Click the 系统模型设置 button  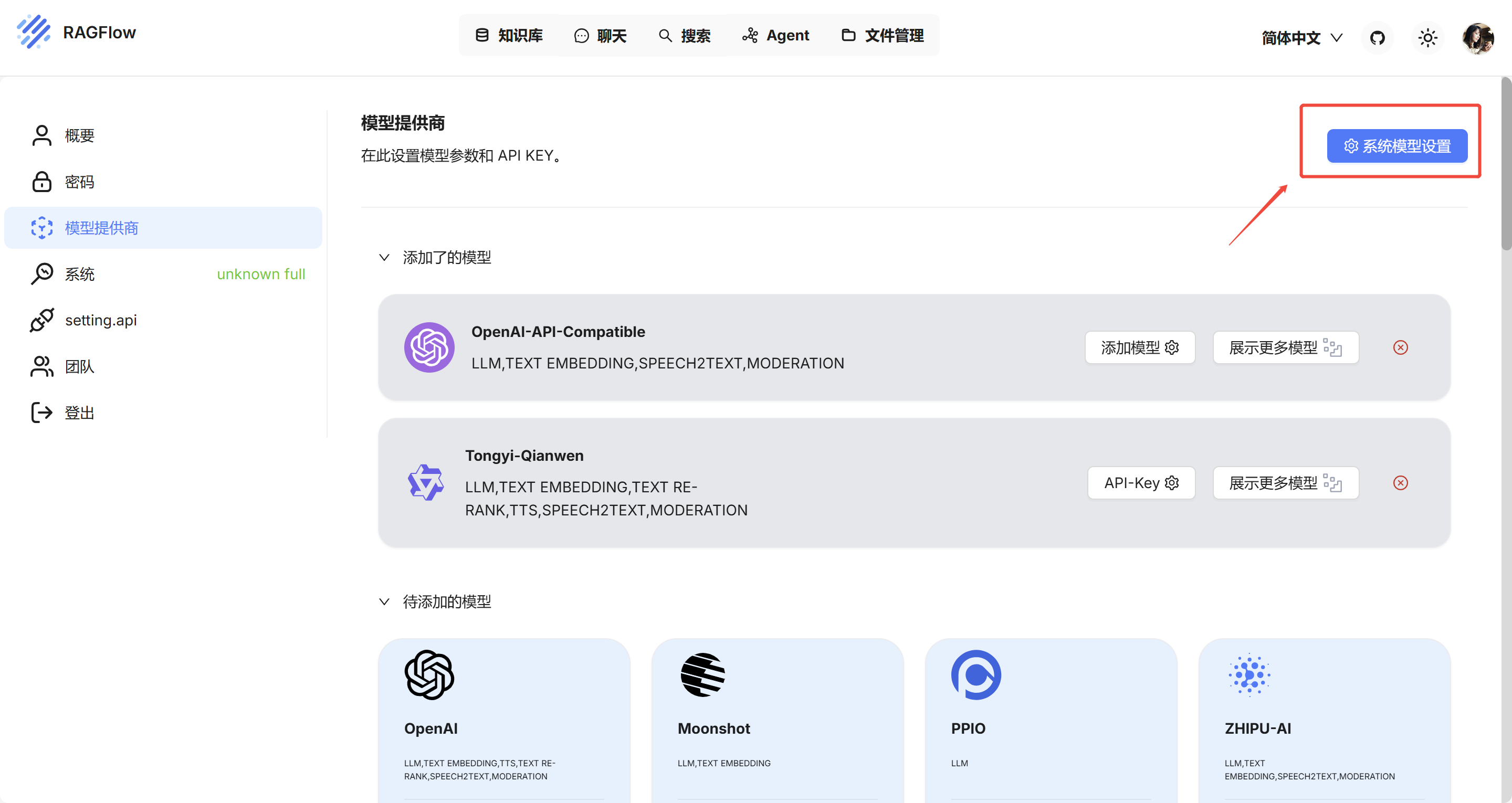click(1397, 146)
